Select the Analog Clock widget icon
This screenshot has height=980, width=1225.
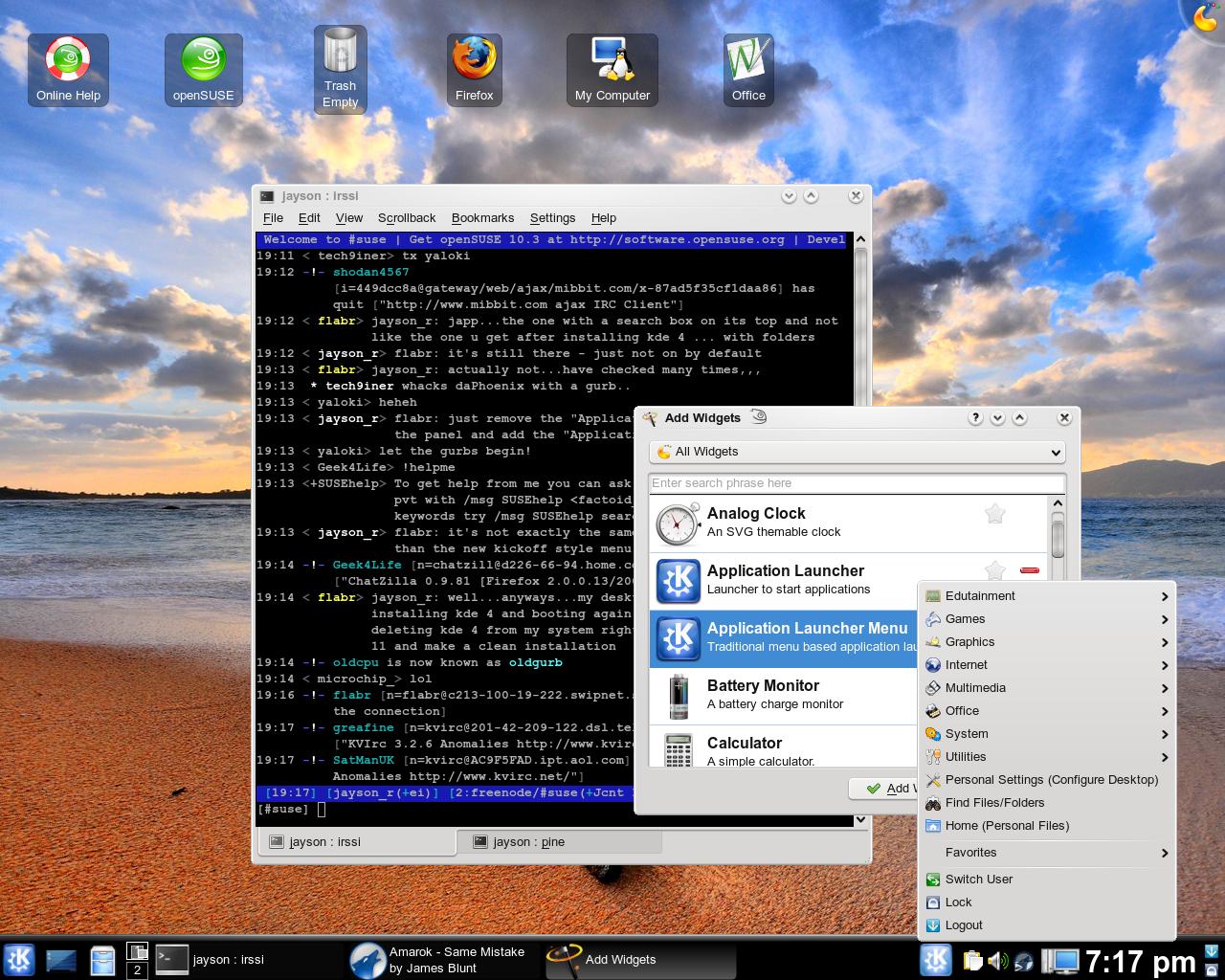tap(678, 523)
